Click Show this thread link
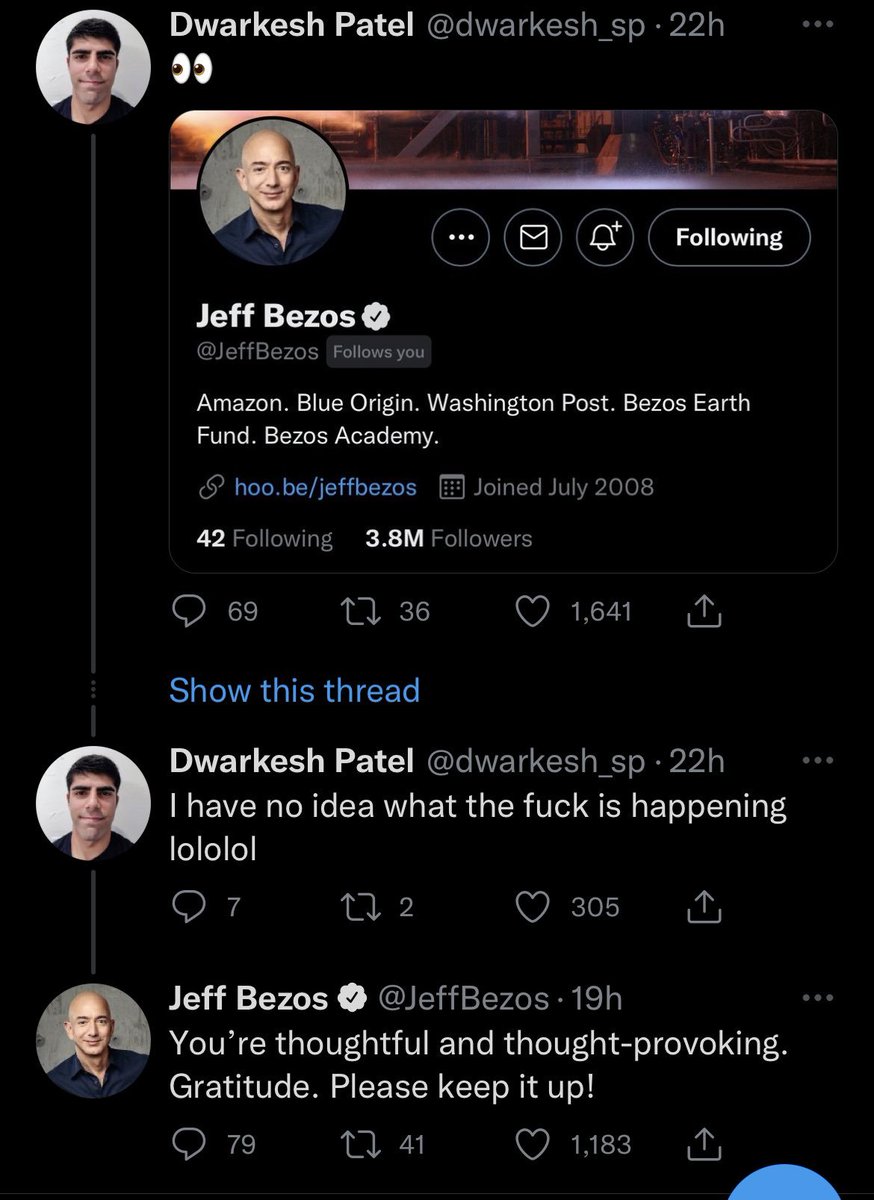This screenshot has width=874, height=1200. [x=294, y=690]
